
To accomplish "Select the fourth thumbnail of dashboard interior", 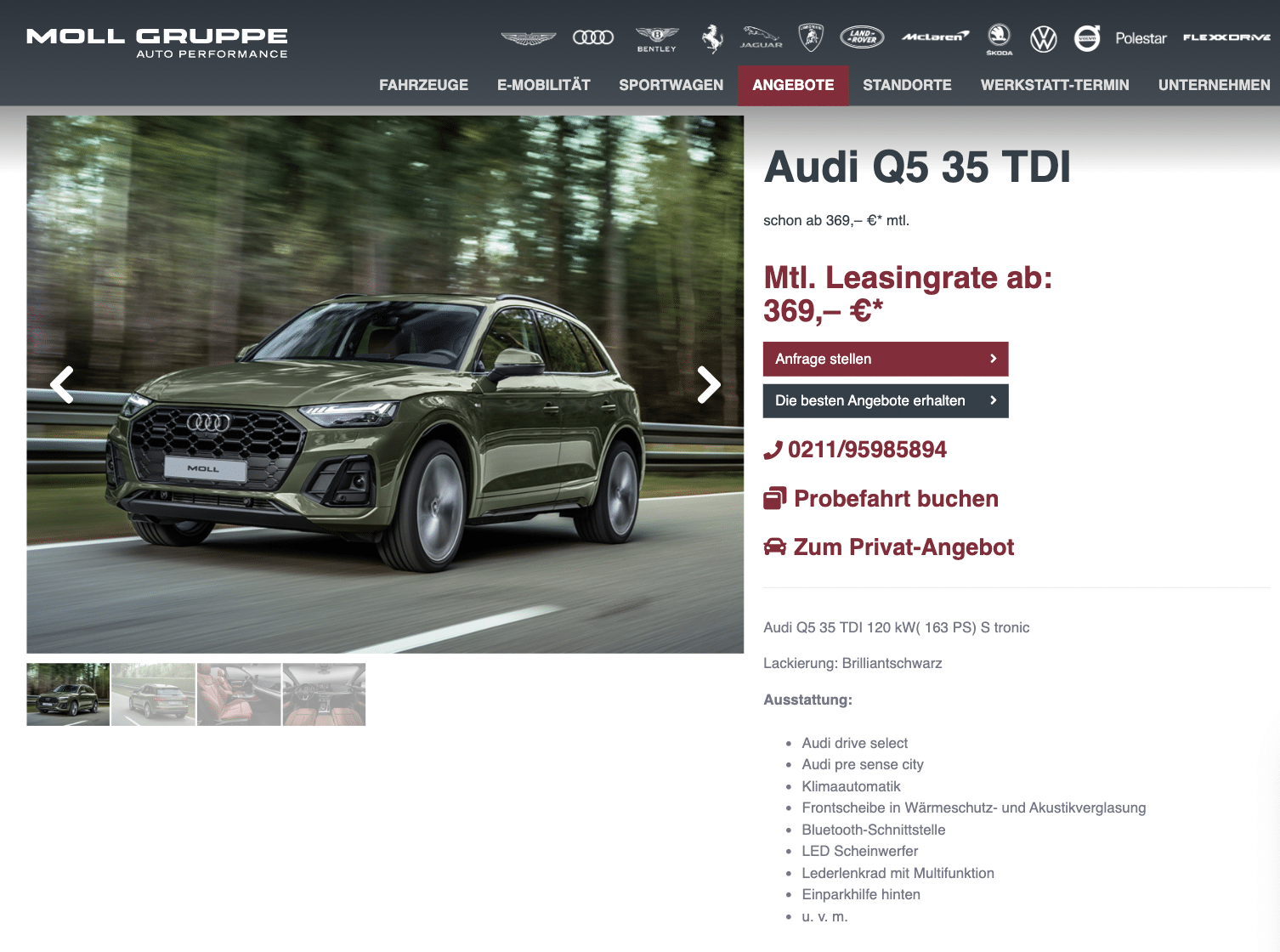I will 324,694.
